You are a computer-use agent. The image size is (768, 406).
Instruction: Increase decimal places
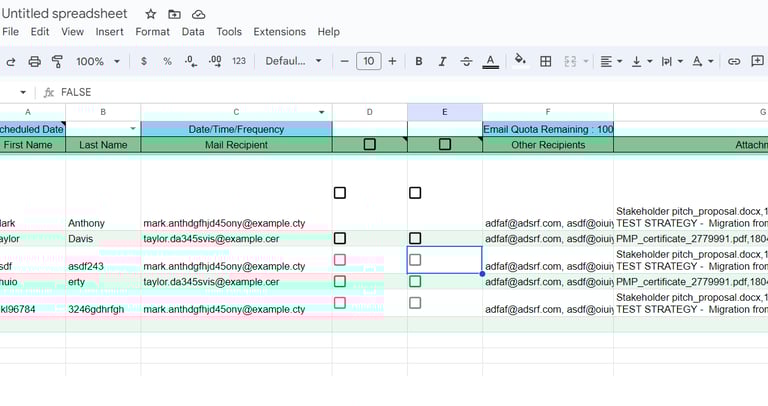(215, 61)
